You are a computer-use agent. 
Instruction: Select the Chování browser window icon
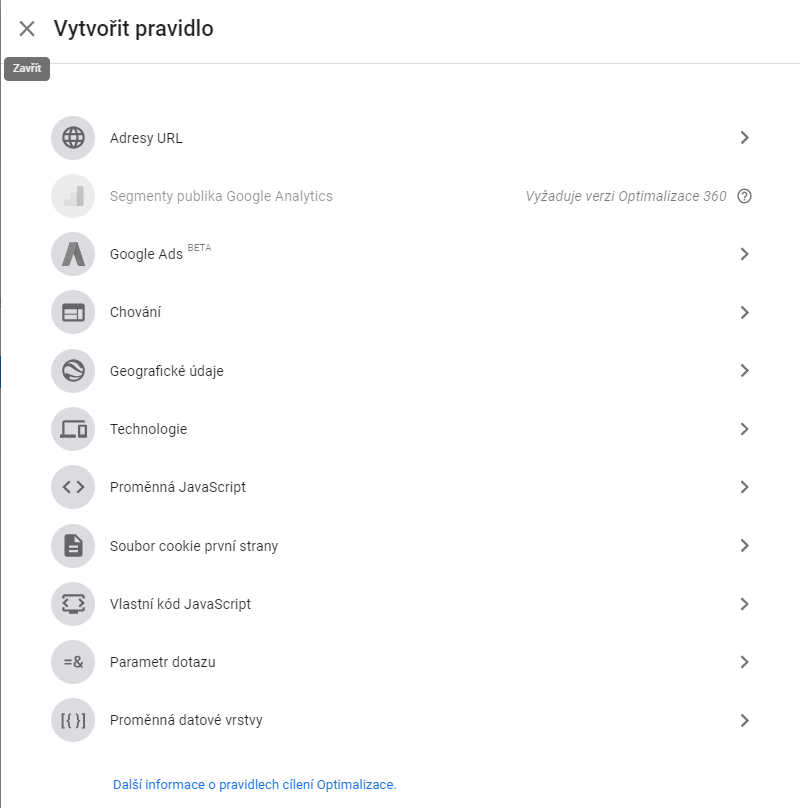pos(73,312)
